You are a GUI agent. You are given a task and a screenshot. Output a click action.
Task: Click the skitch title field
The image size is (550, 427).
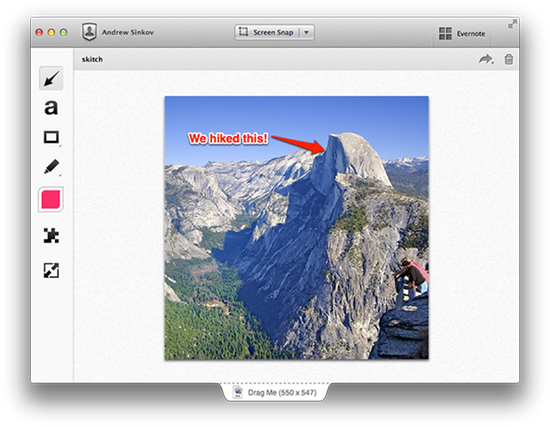coord(92,59)
